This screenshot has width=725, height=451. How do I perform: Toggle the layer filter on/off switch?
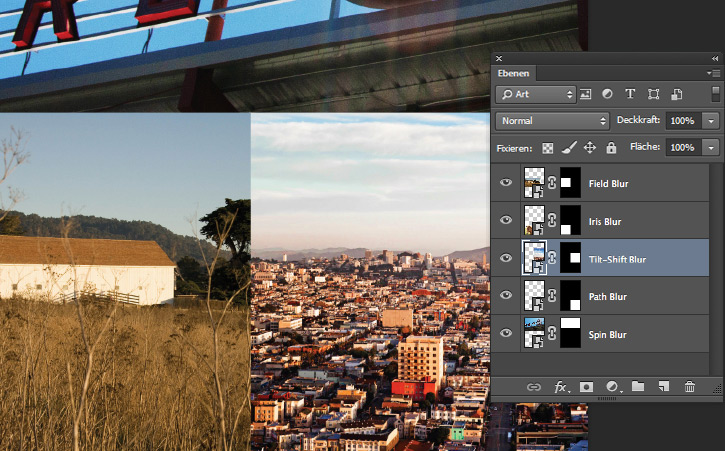click(x=715, y=94)
